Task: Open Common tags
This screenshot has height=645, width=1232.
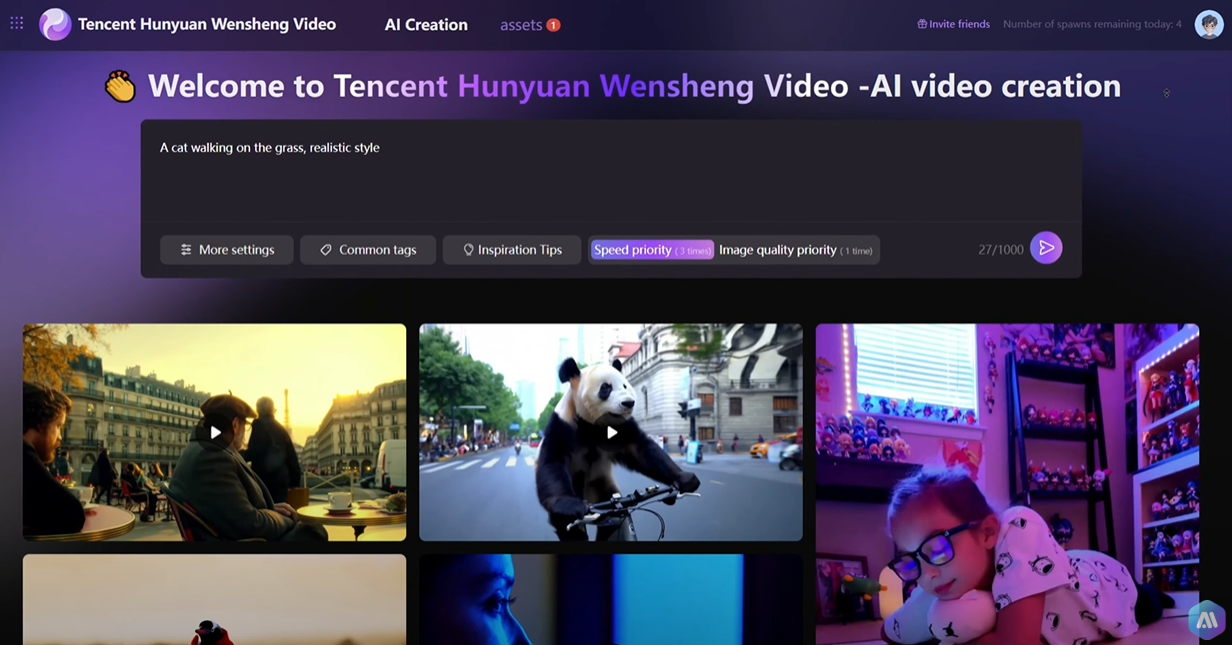Action: (368, 250)
